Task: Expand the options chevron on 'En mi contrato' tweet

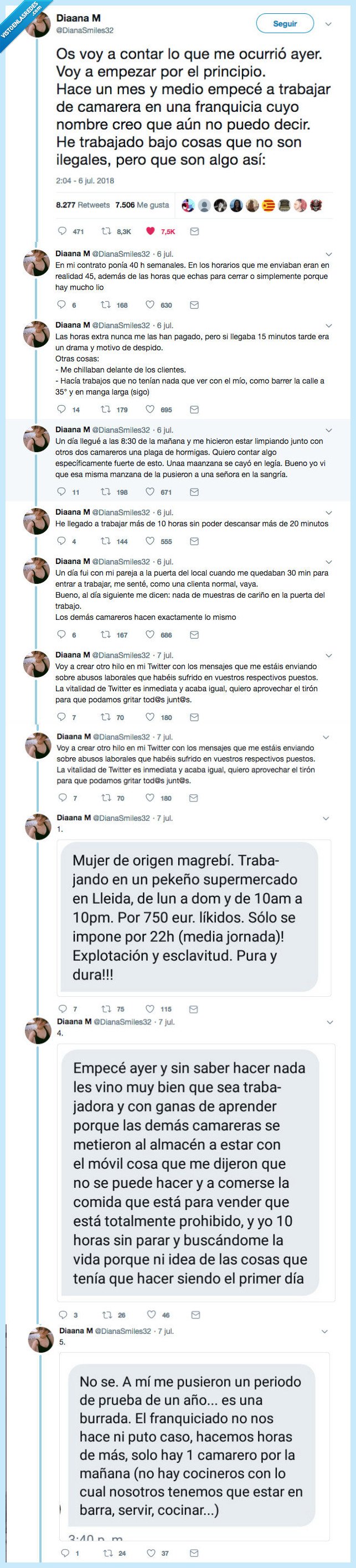Action: click(x=329, y=255)
